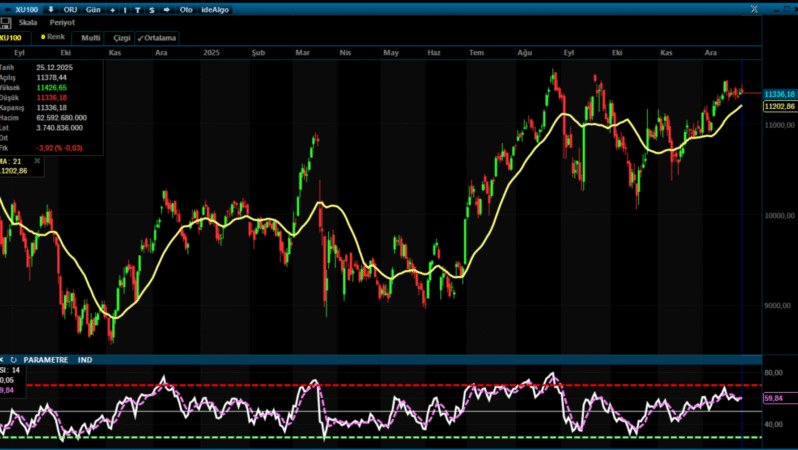Remove the MA 21 moving average indicator
The height and width of the screenshot is (450, 798).
[x=37, y=160]
